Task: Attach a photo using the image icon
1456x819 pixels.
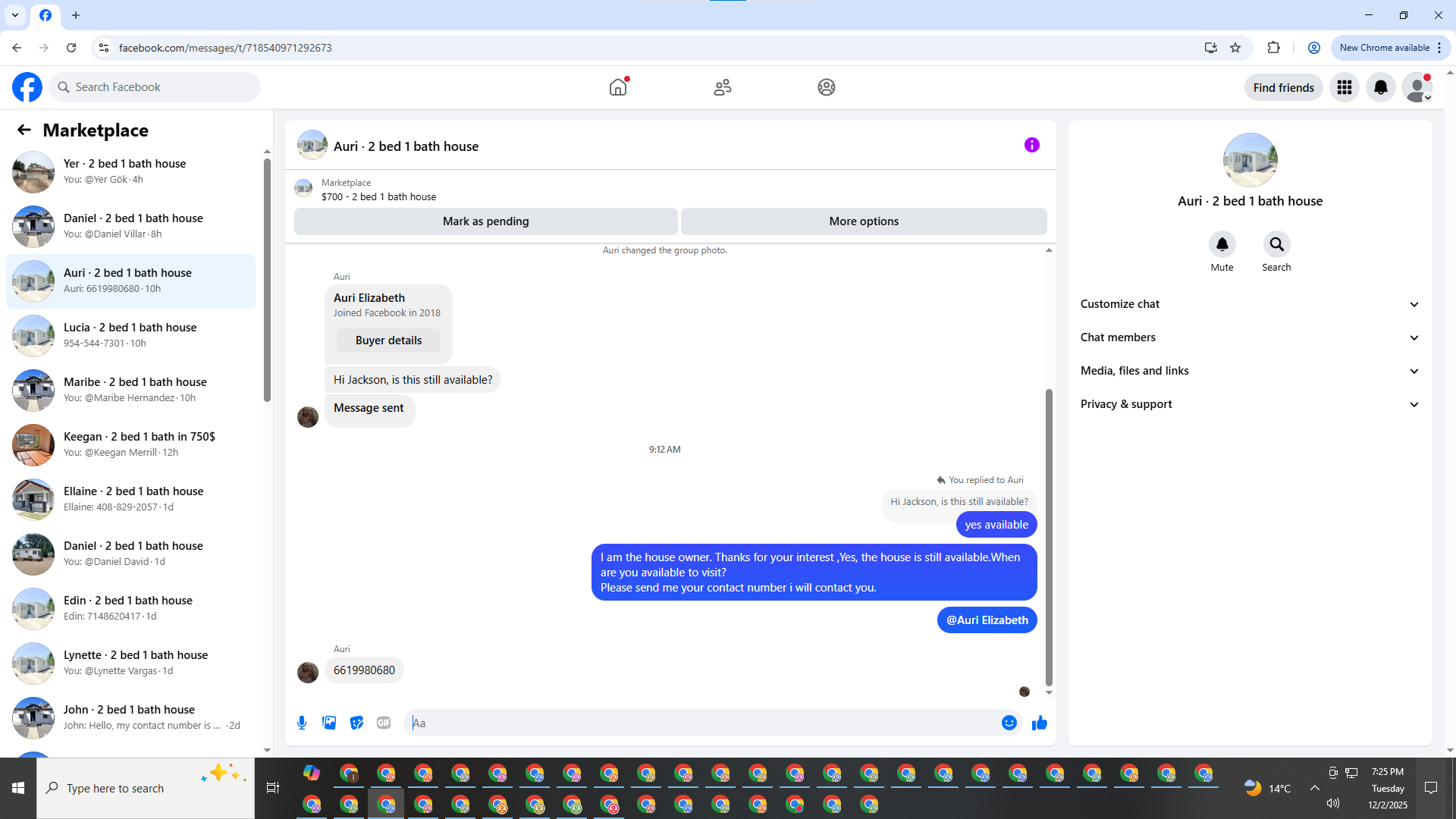Action: pos(329,723)
